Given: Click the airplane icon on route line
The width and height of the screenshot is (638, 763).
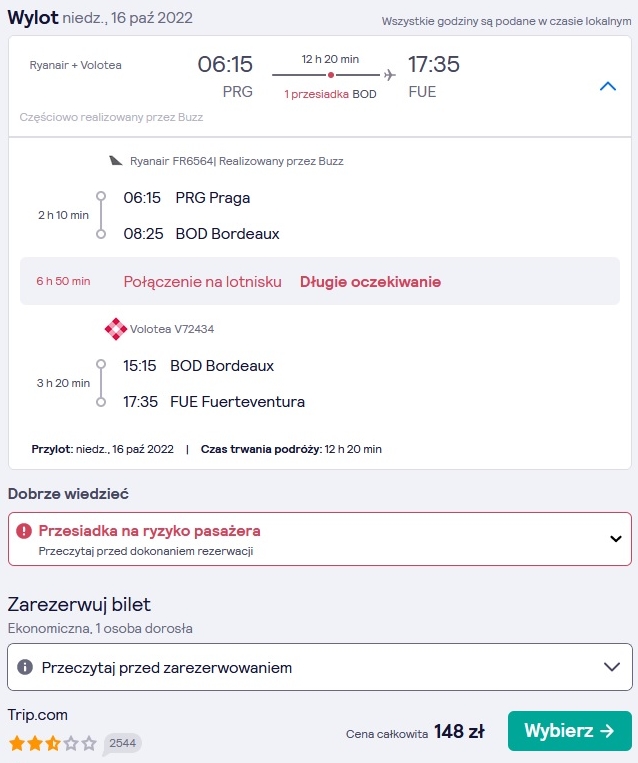Looking at the screenshot, I should click(x=389, y=75).
